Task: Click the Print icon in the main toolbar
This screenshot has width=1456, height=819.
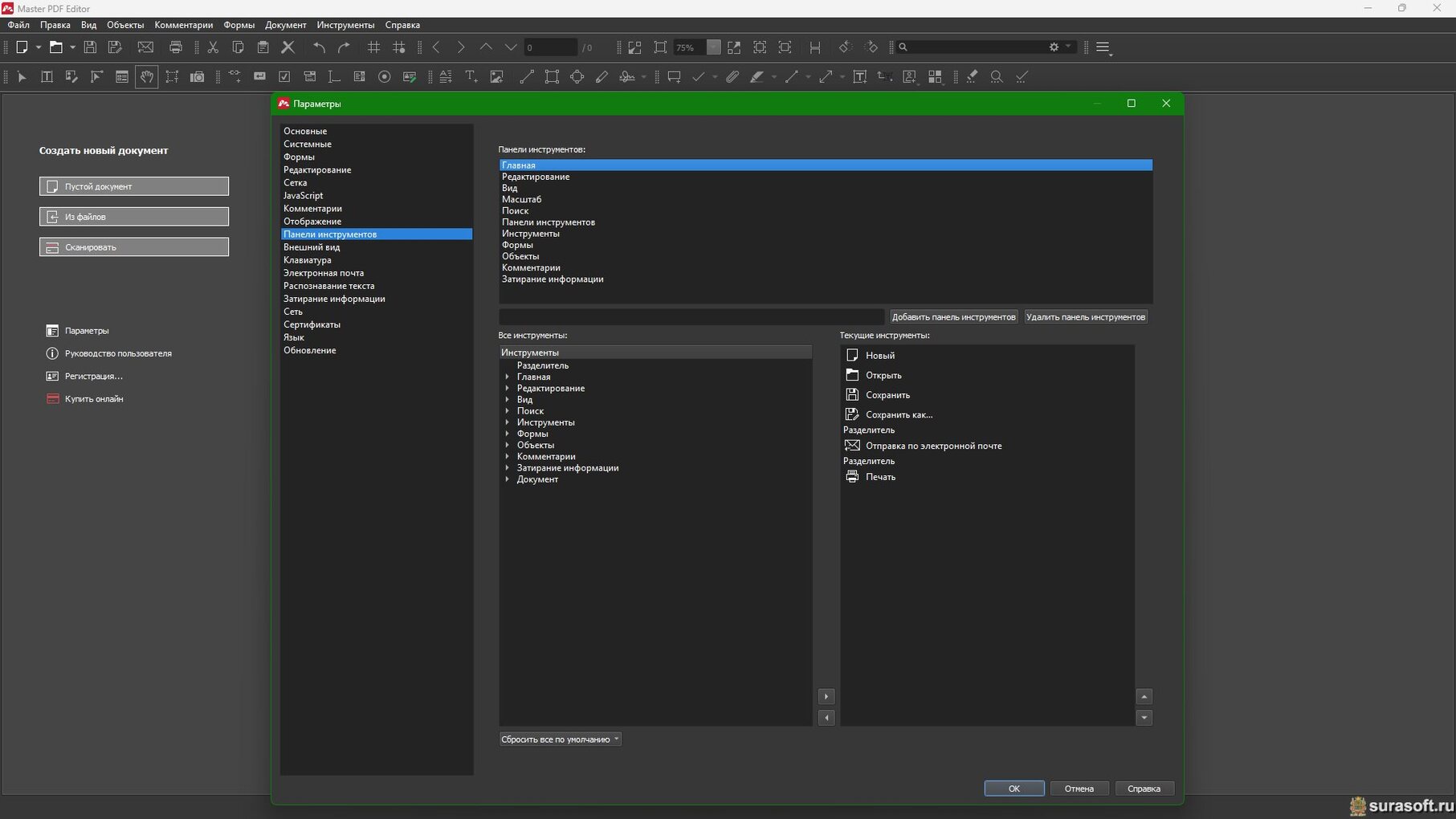Action: [x=176, y=47]
